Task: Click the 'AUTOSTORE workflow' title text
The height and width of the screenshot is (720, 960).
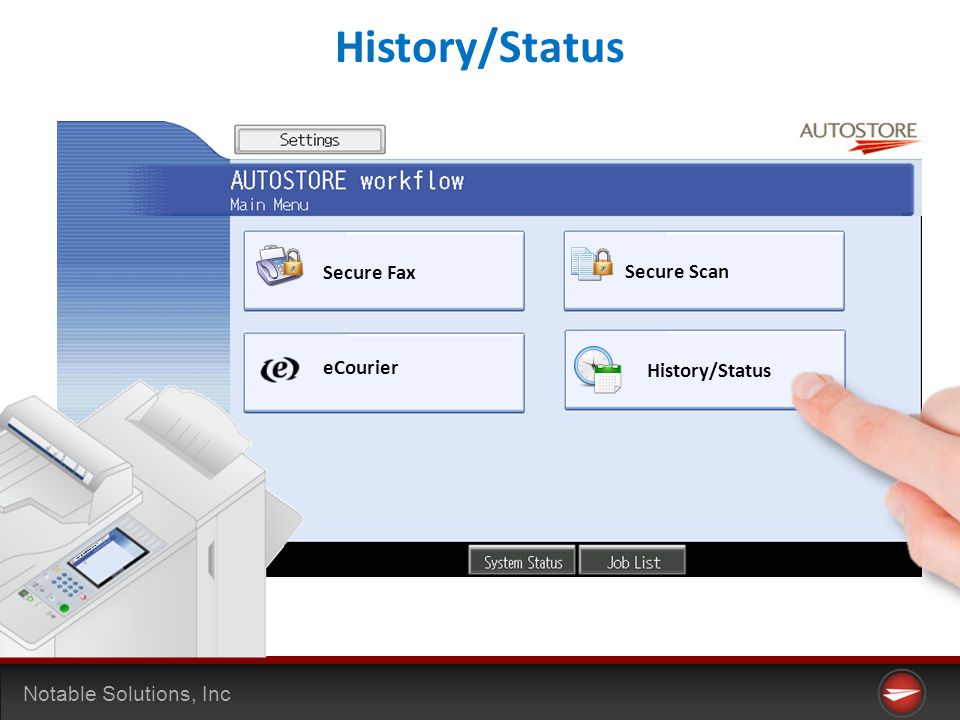Action: point(347,181)
